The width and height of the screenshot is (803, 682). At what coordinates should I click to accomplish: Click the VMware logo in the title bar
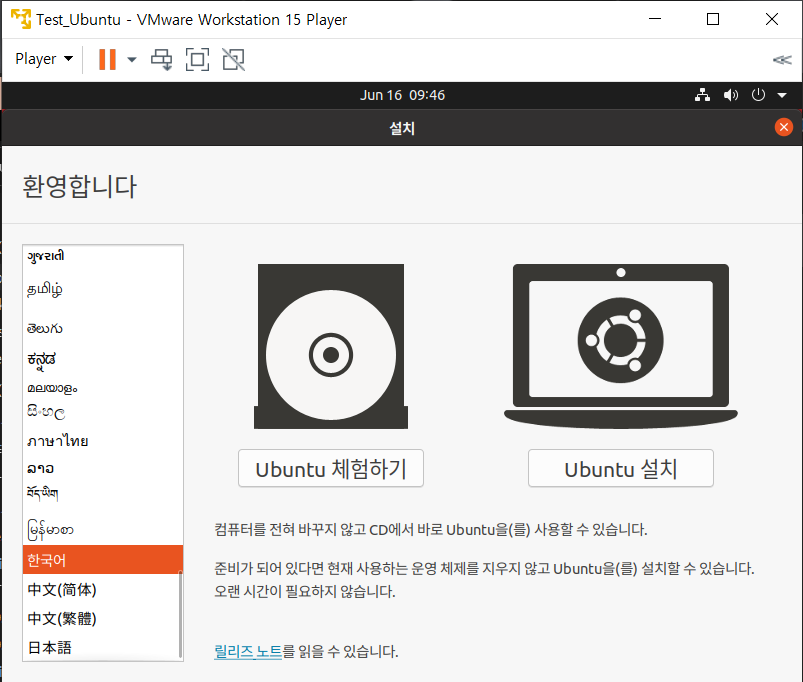pyautogui.click(x=21, y=19)
